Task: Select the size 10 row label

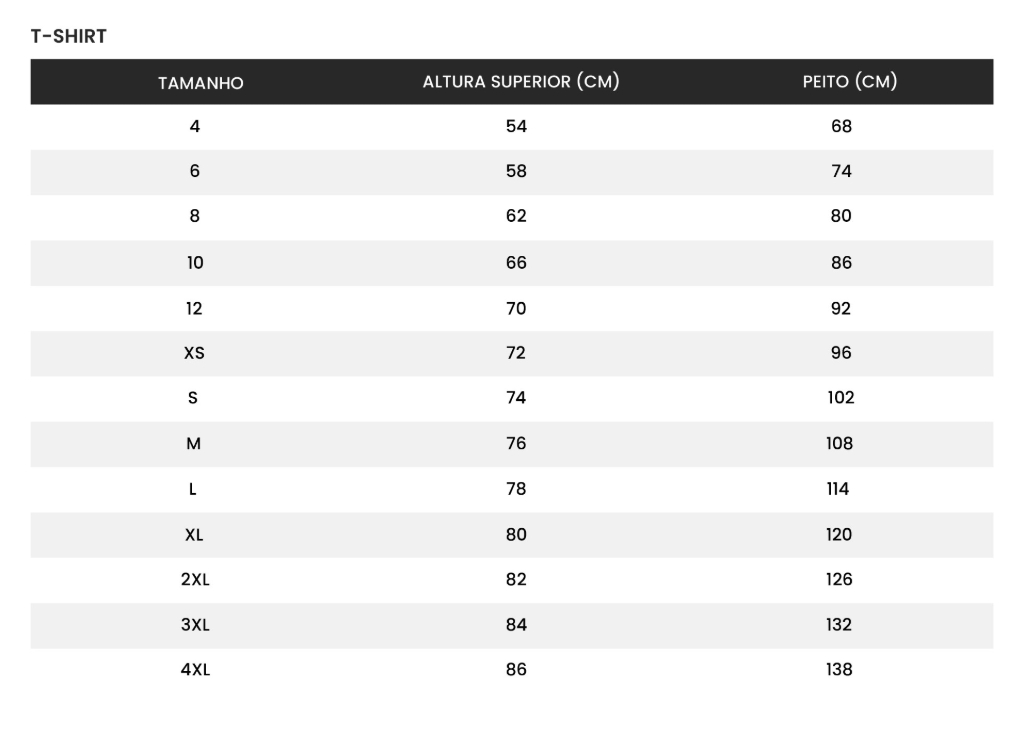Action: [195, 263]
